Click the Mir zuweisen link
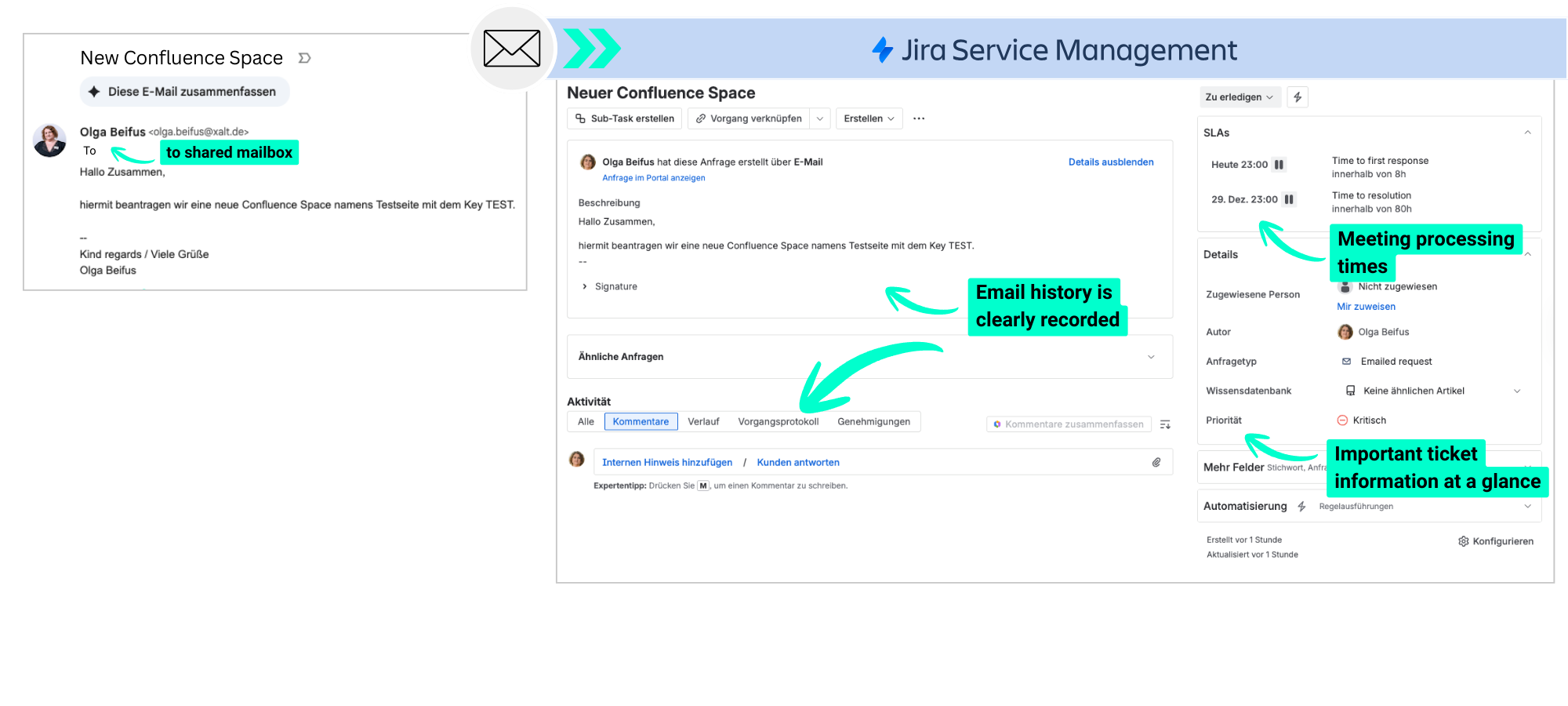This screenshot has height=706, width=1568. 1366,306
